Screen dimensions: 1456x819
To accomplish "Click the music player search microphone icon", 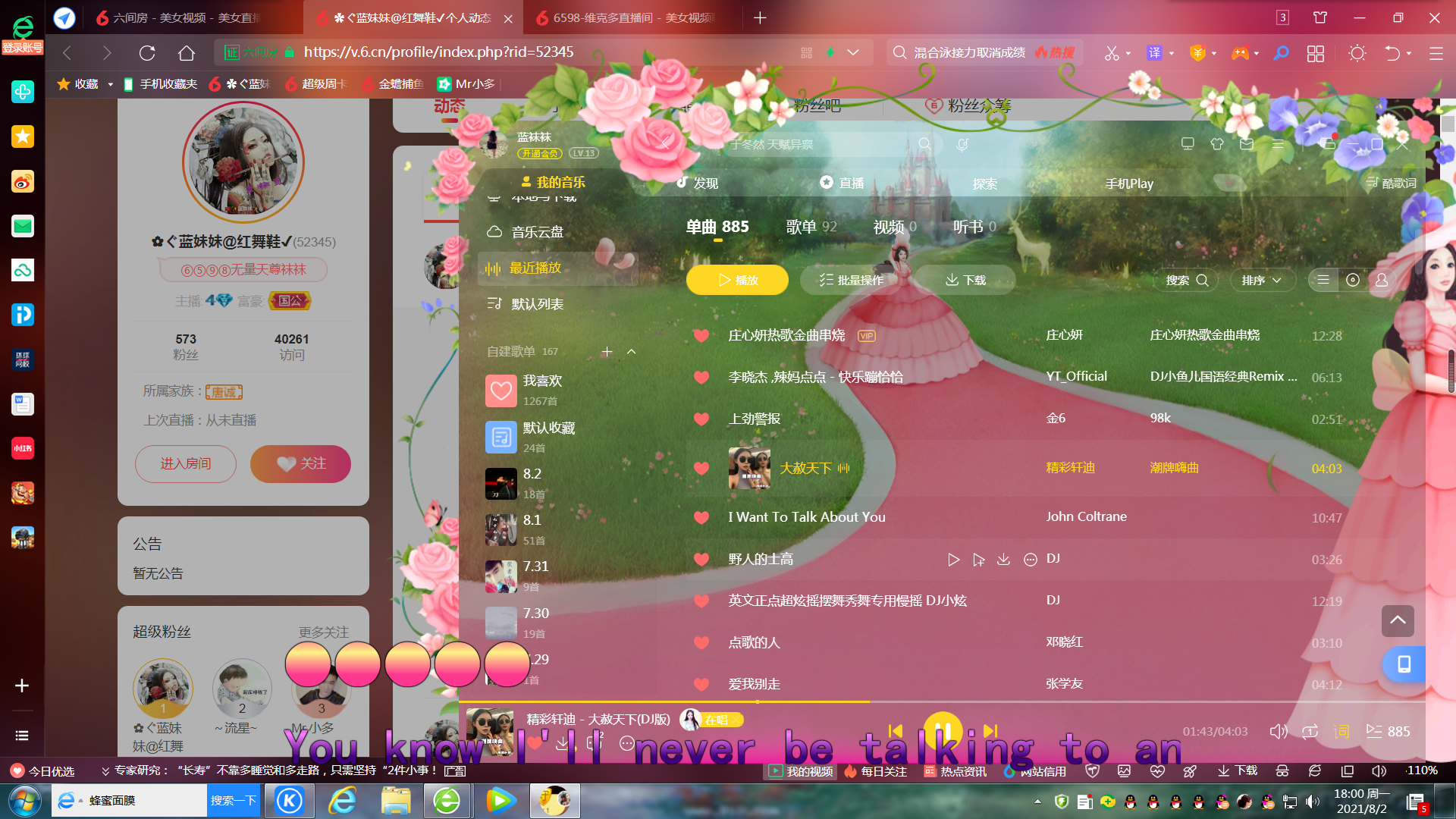I will point(962,144).
